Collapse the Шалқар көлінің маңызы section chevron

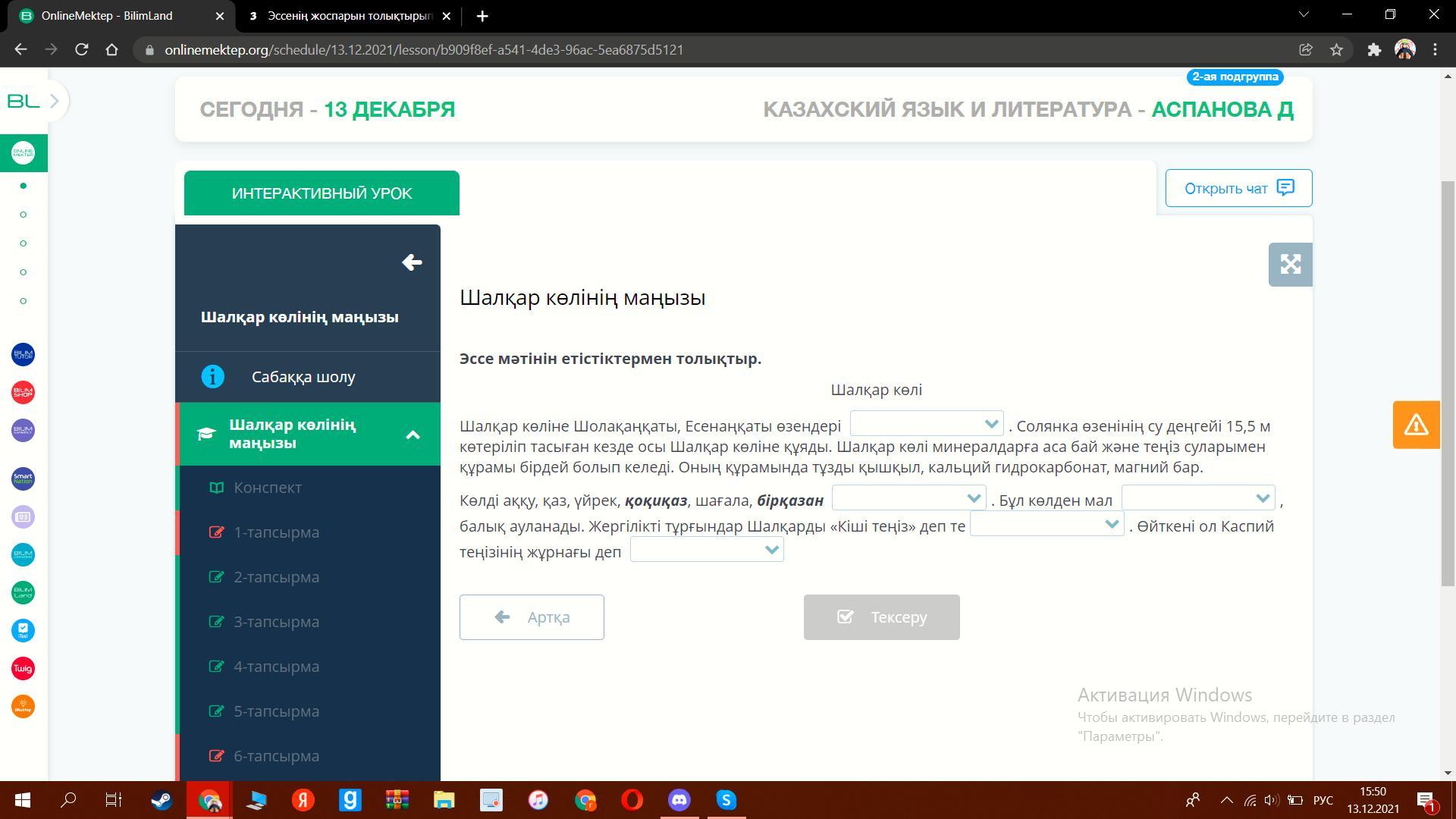413,435
